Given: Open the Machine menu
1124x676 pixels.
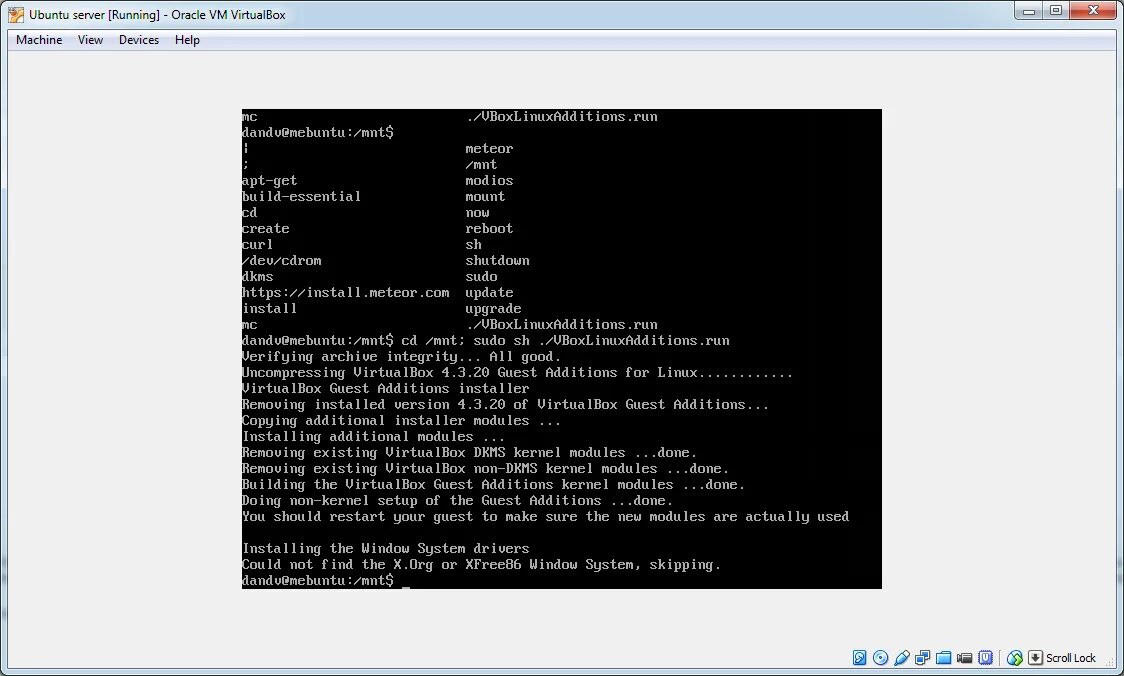Looking at the screenshot, I should (x=39, y=40).
